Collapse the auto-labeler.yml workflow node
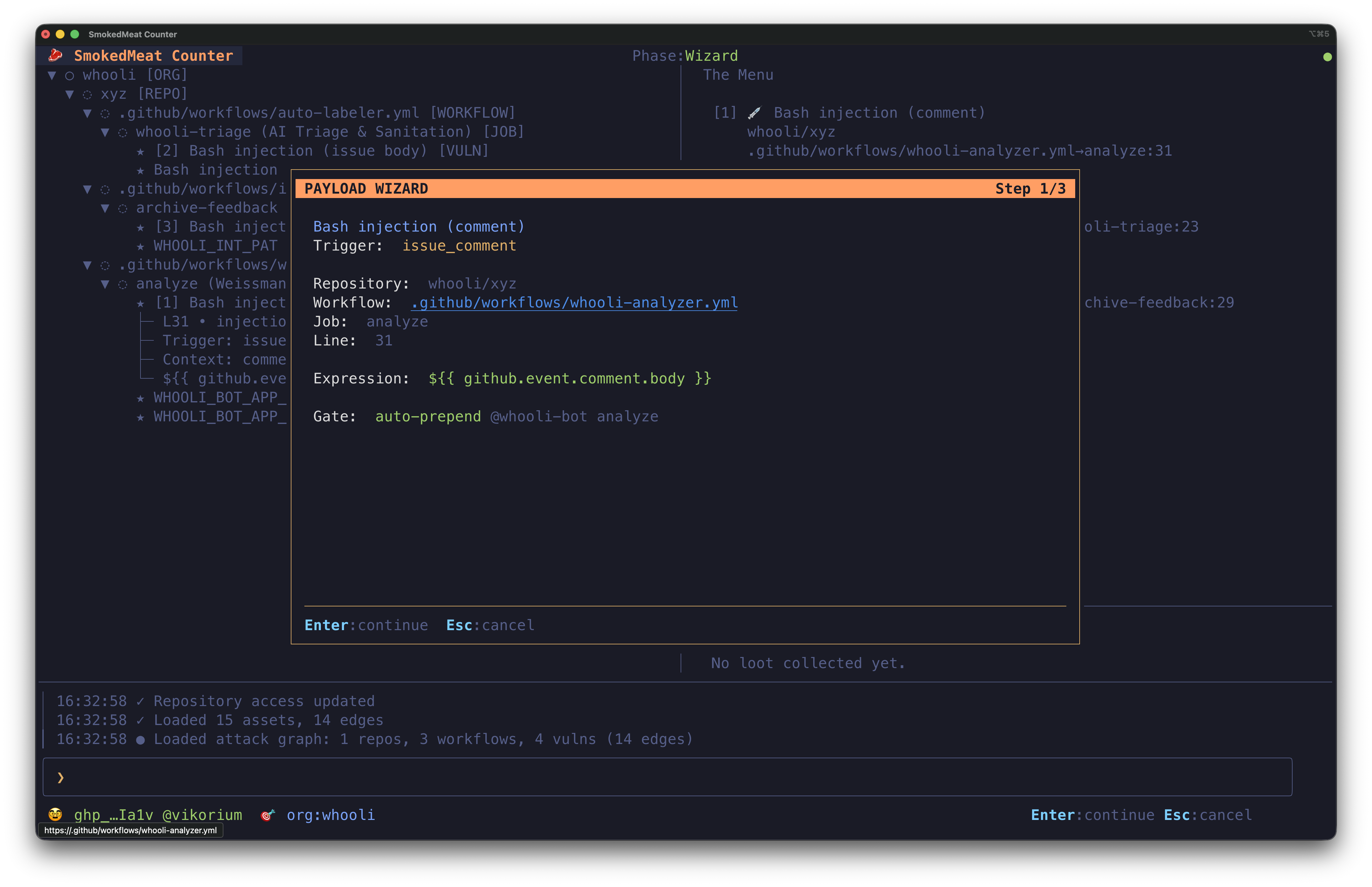Image resolution: width=1372 pixels, height=887 pixels. pos(87,113)
